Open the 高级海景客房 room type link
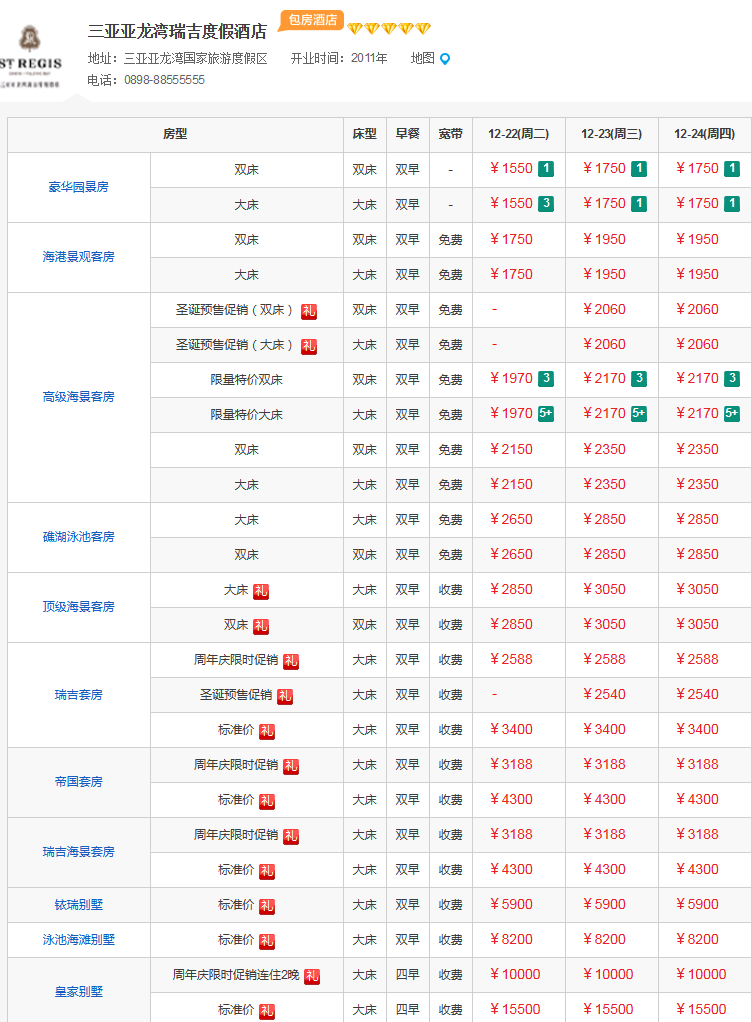The image size is (752, 1022). pos(78,397)
